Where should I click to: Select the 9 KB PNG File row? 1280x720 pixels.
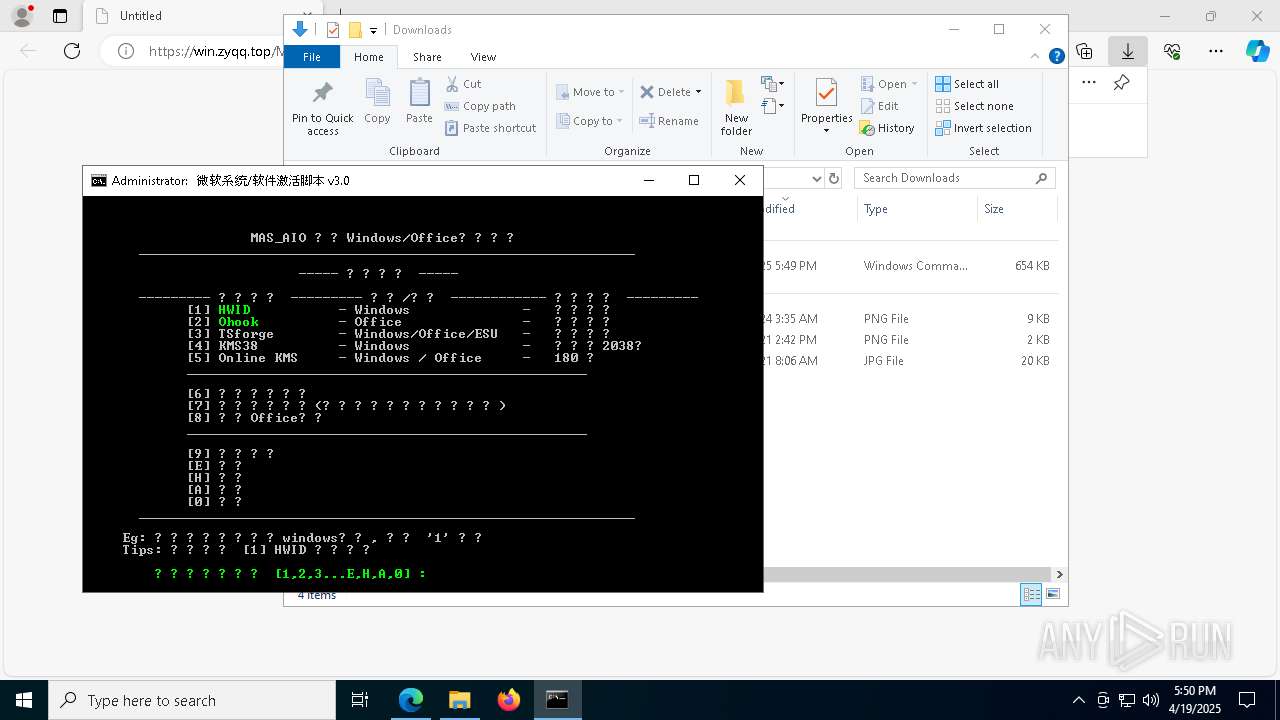point(910,319)
